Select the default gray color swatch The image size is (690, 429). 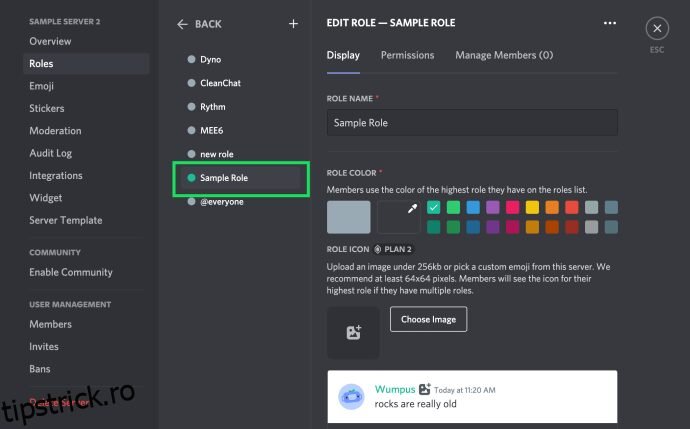(x=349, y=217)
